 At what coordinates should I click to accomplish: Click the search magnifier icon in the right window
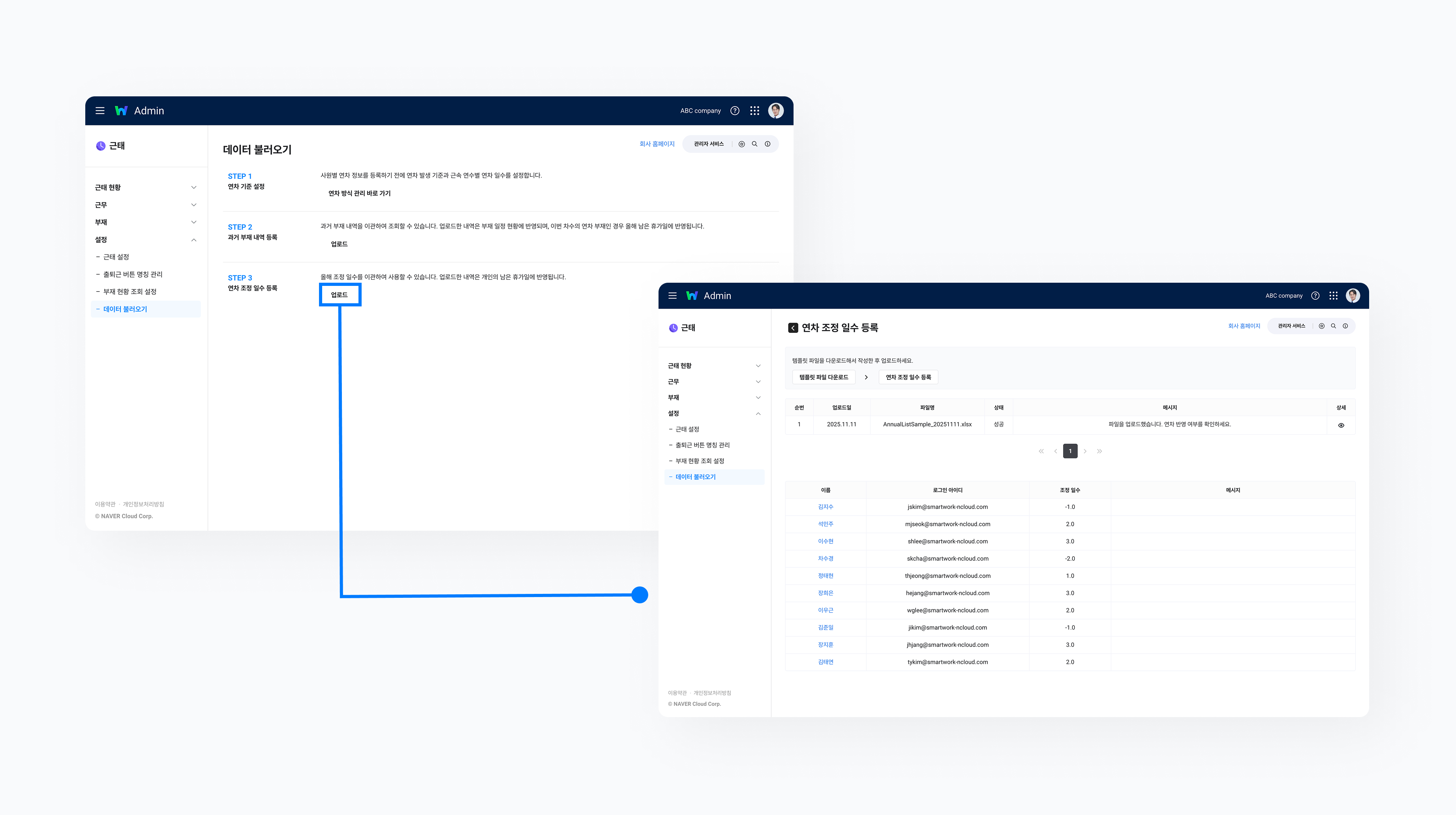point(1333,326)
